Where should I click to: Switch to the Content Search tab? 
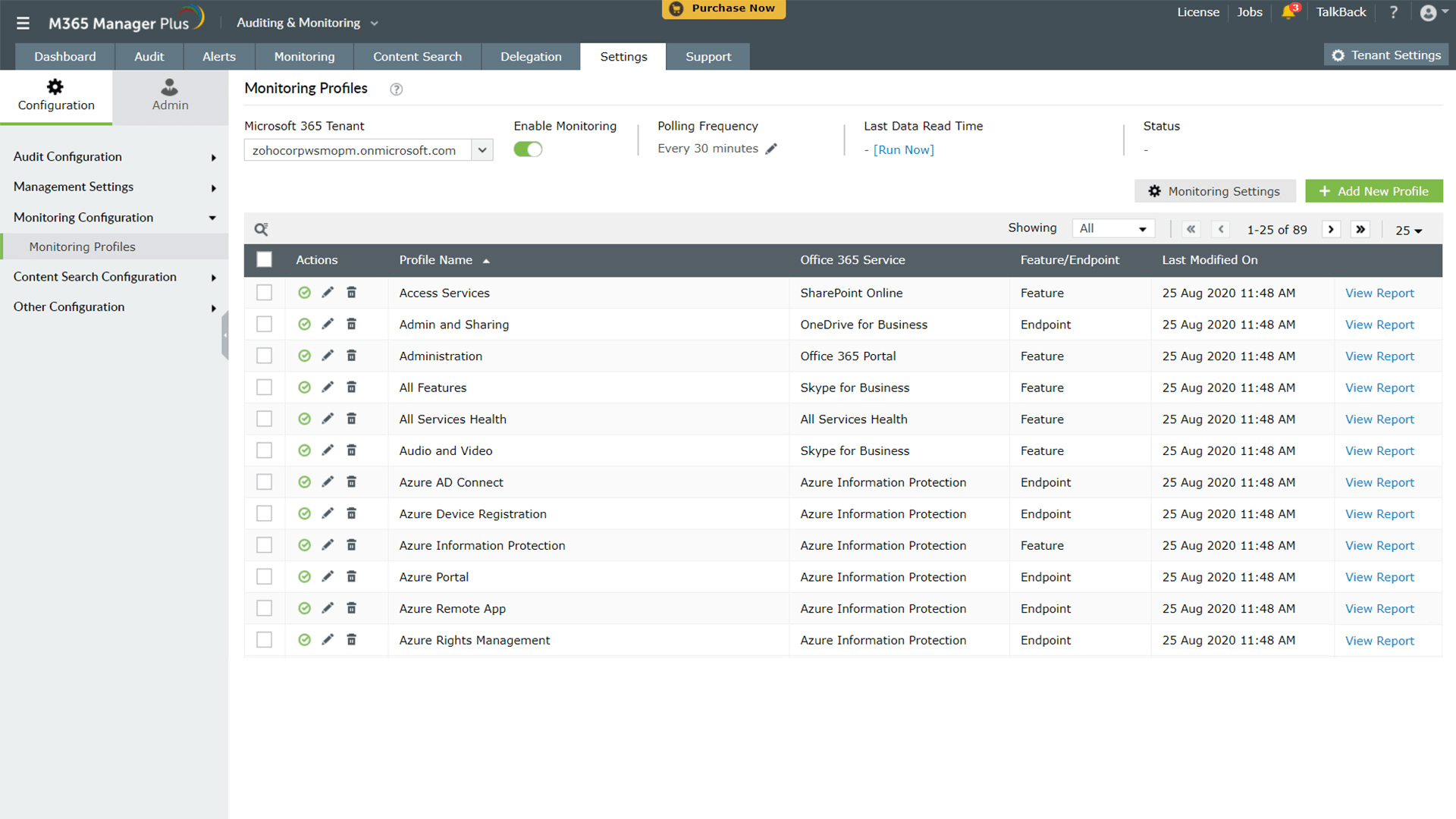417,57
